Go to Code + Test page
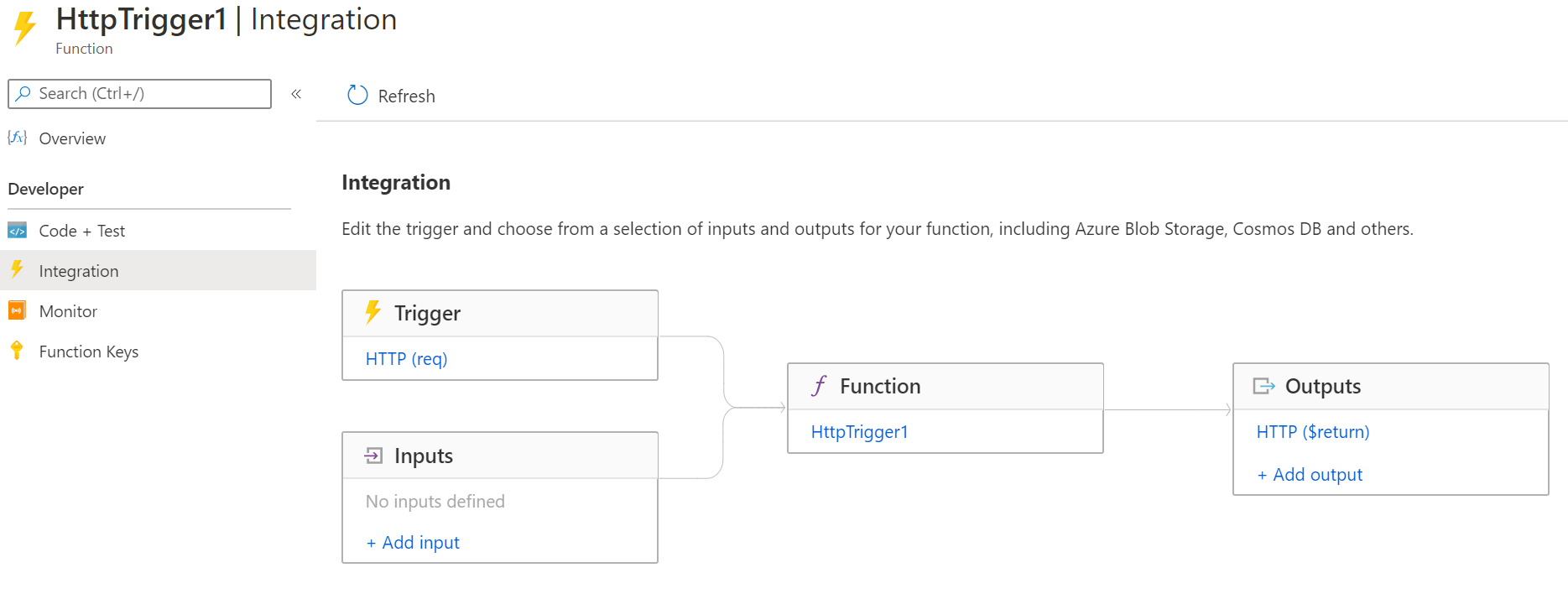The width and height of the screenshot is (1568, 599). 82,232
